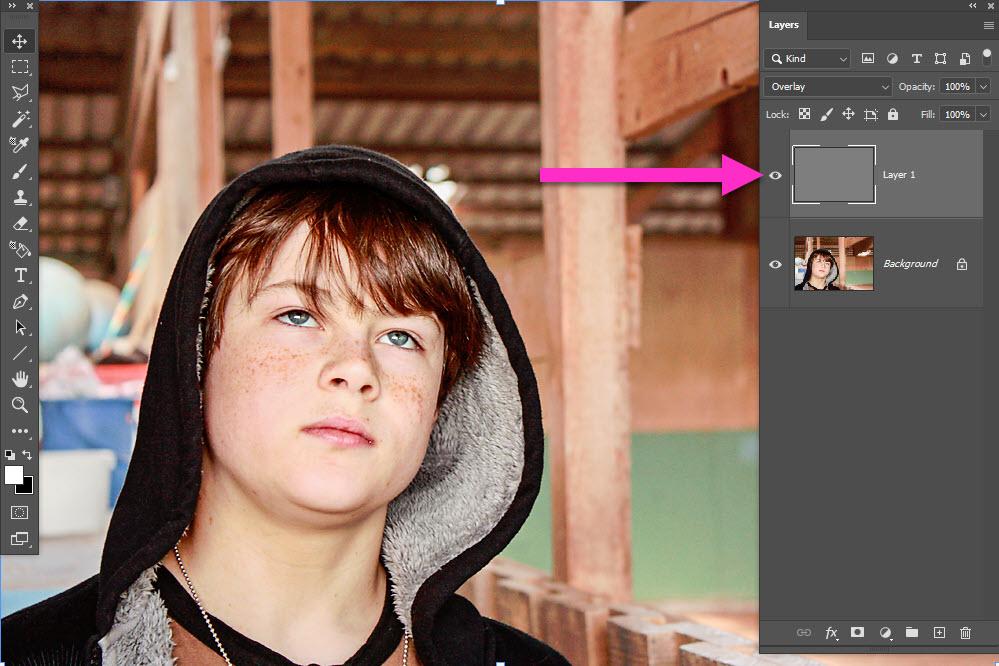The height and width of the screenshot is (666, 999).
Task: Change the screen mode
Action: point(19,539)
